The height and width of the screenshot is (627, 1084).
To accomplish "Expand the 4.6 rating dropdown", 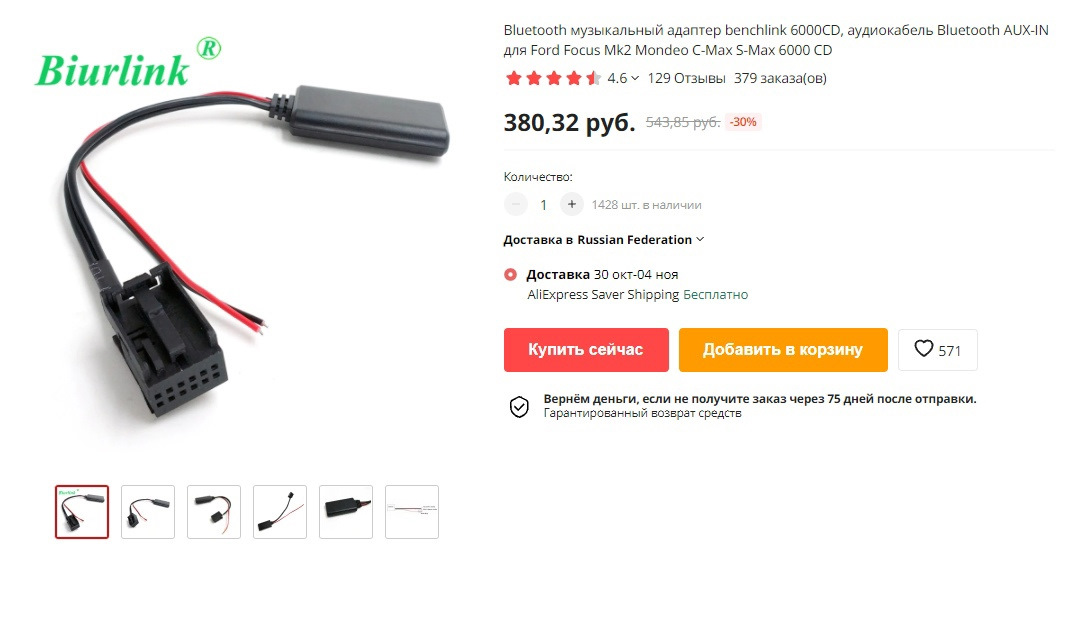I will [623, 78].
